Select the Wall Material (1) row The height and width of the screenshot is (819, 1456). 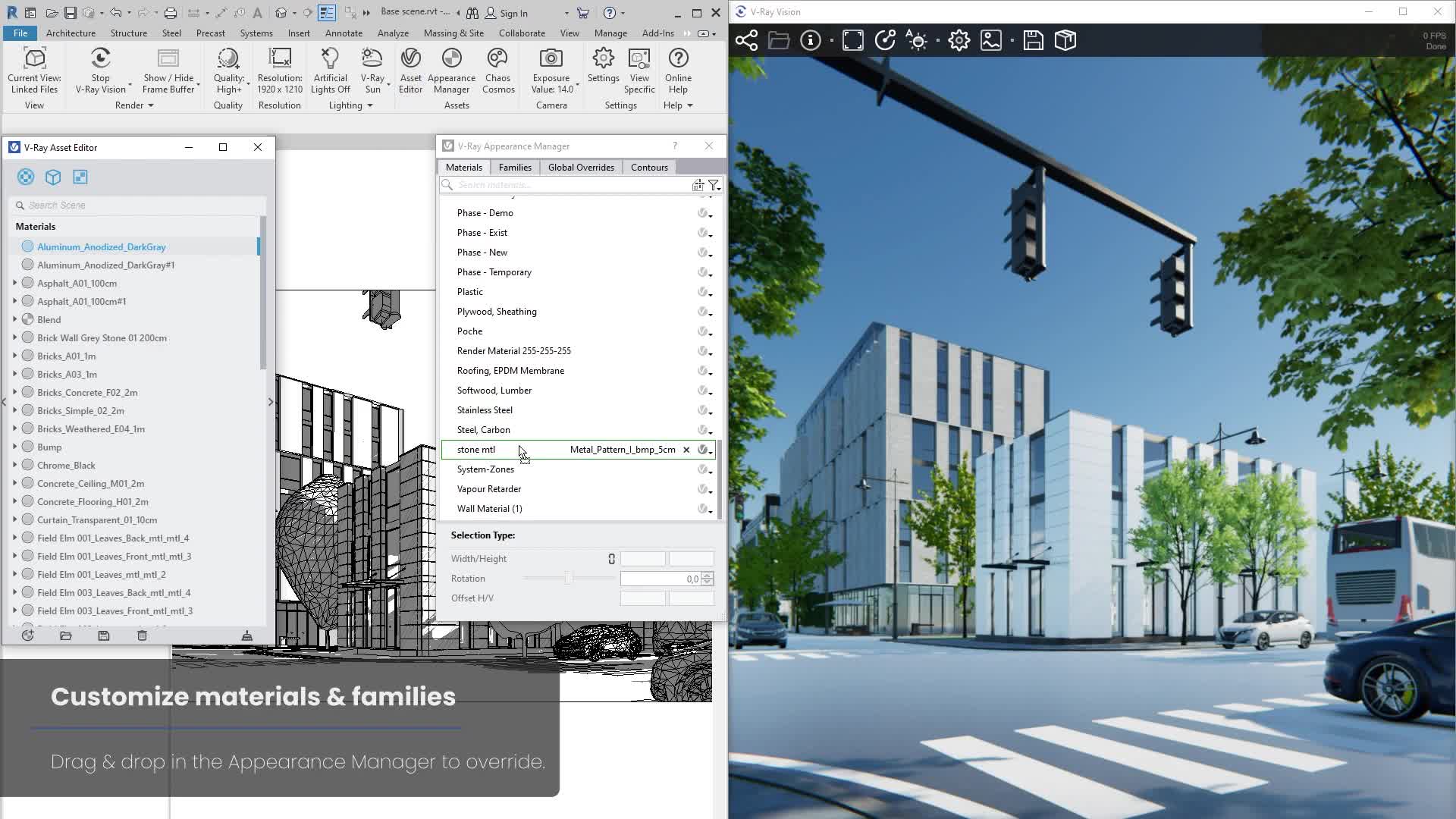click(578, 509)
